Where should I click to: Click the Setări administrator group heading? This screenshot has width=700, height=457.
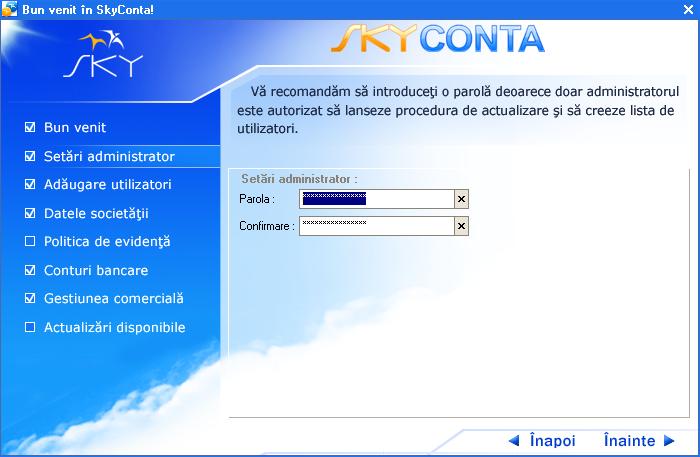(299, 179)
